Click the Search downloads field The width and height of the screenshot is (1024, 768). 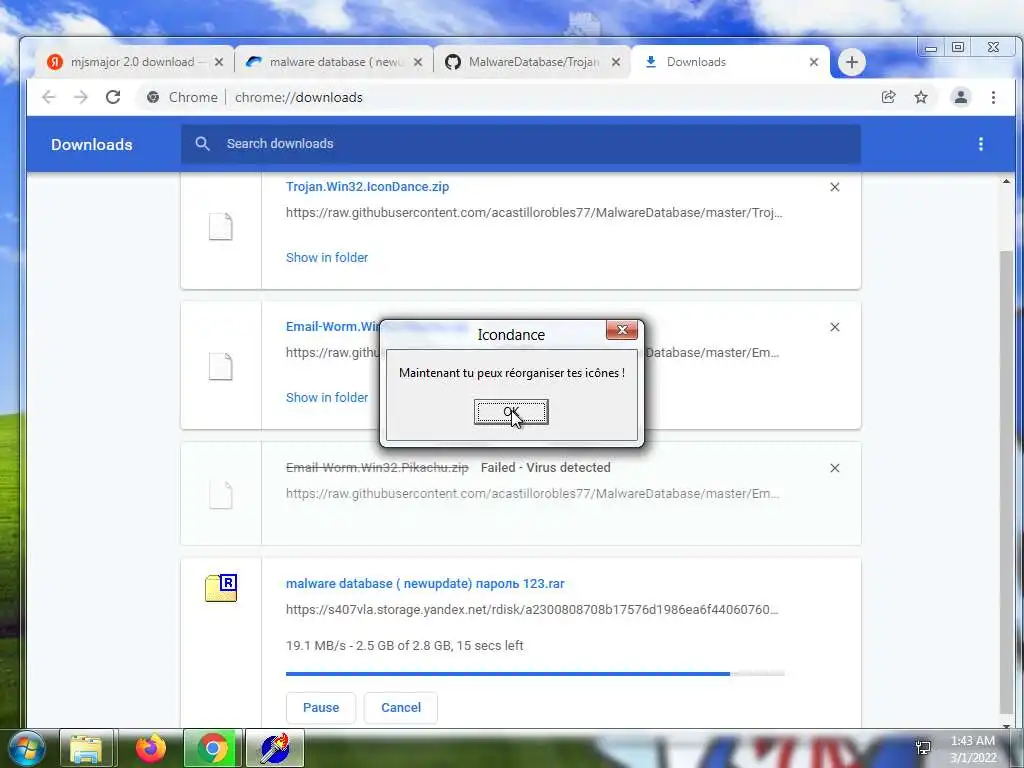click(x=520, y=144)
